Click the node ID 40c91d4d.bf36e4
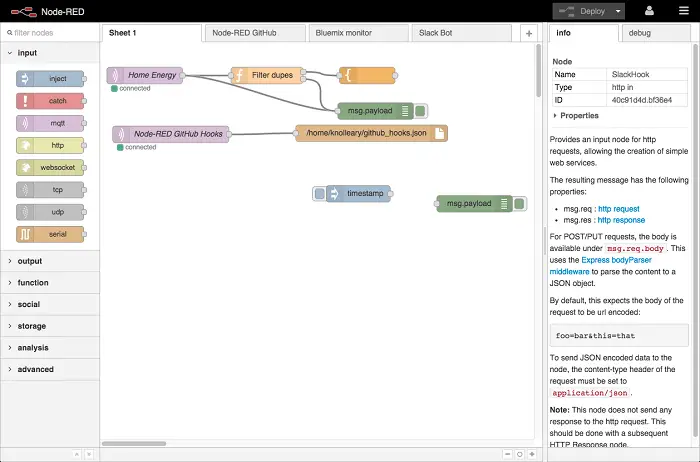This screenshot has height=462, width=700. 642,100
